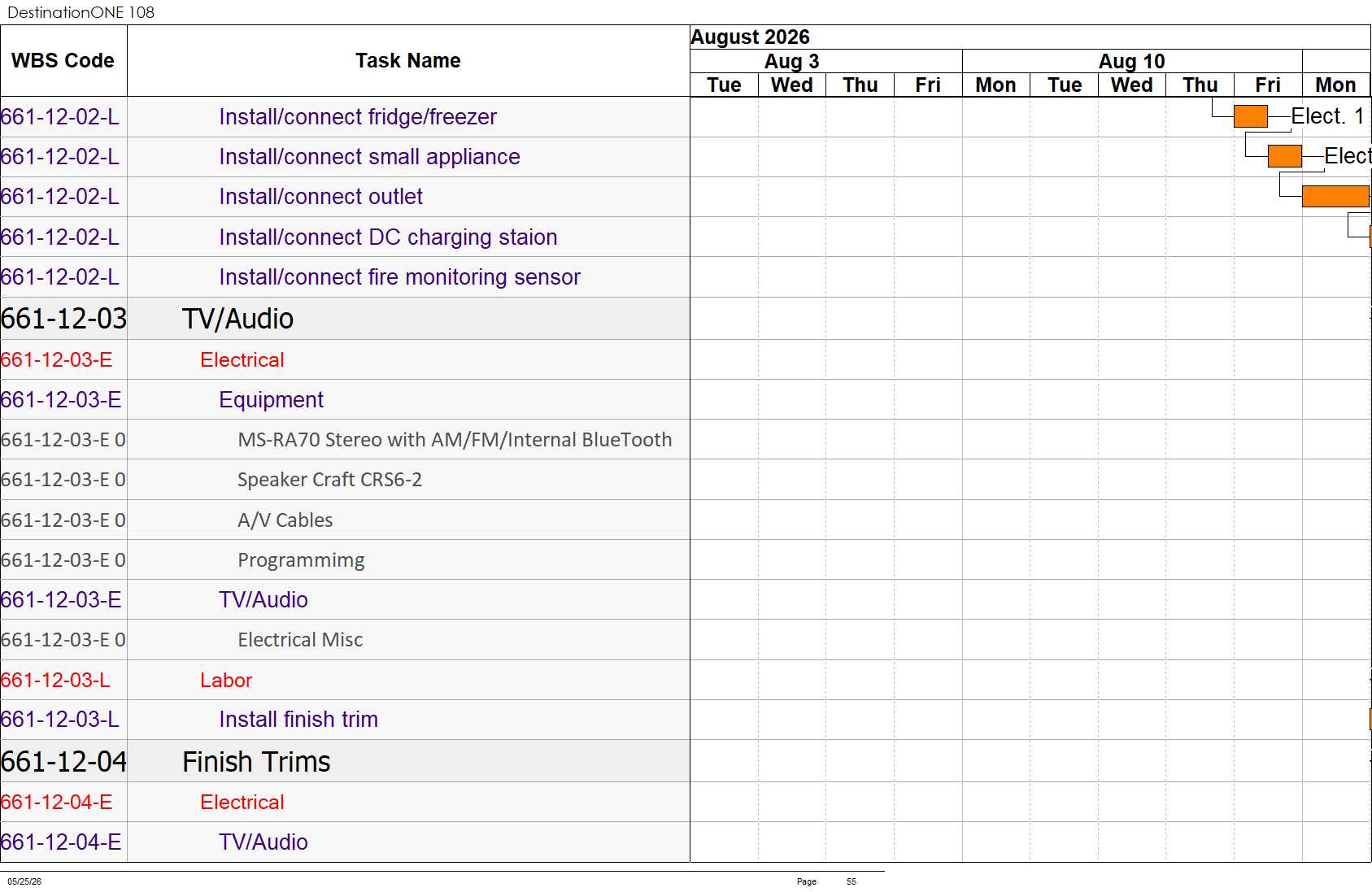The width and height of the screenshot is (1372, 892).
Task: Click the 05/25/26 date in footer
Action: (x=24, y=881)
